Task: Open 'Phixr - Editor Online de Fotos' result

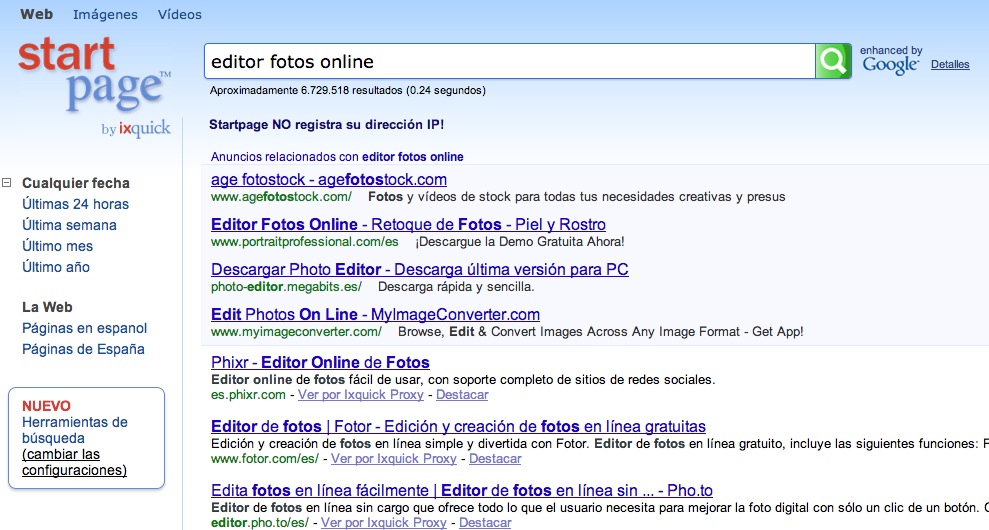Action: [x=320, y=363]
